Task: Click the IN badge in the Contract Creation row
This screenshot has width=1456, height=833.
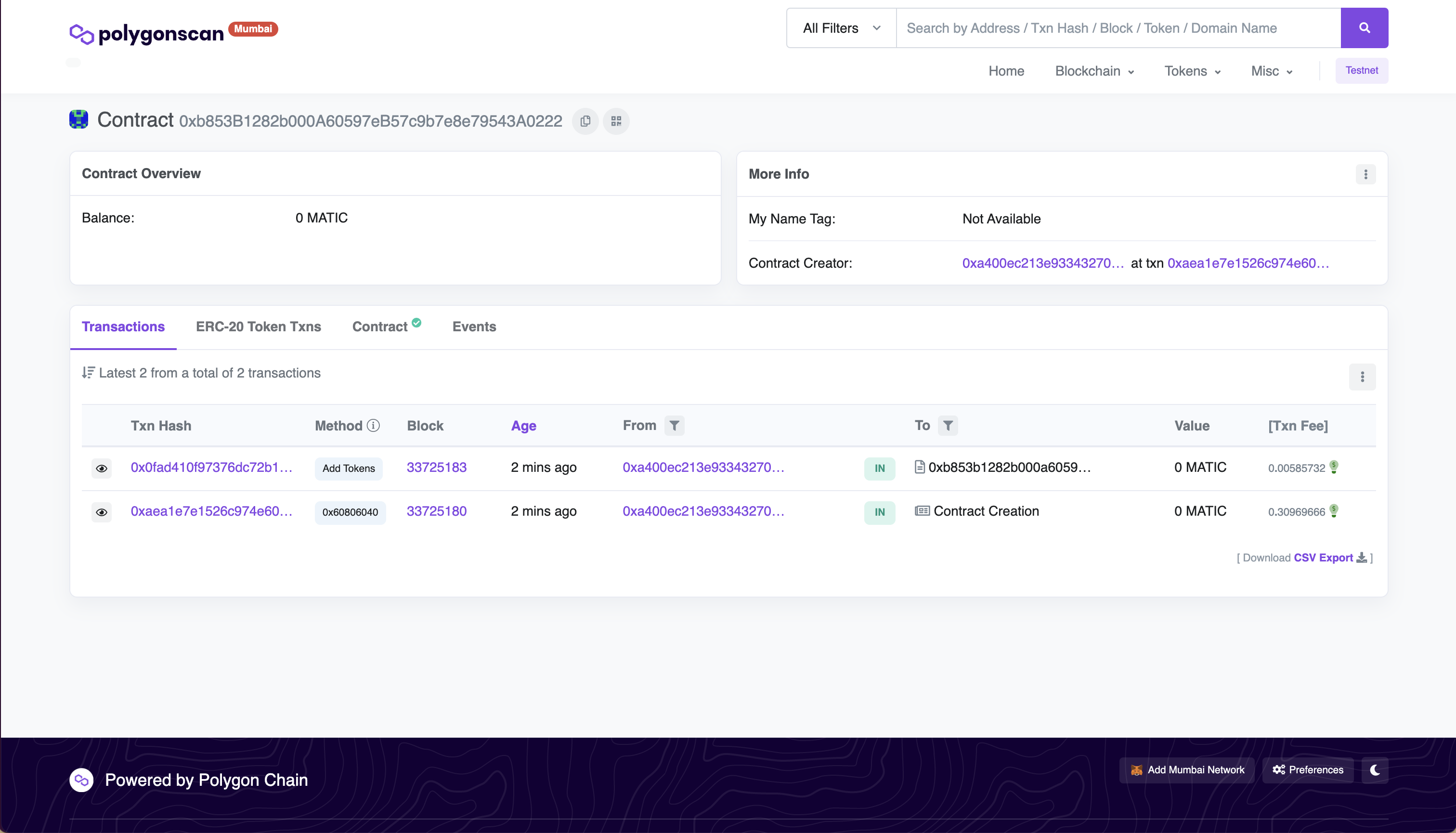Action: (879, 512)
